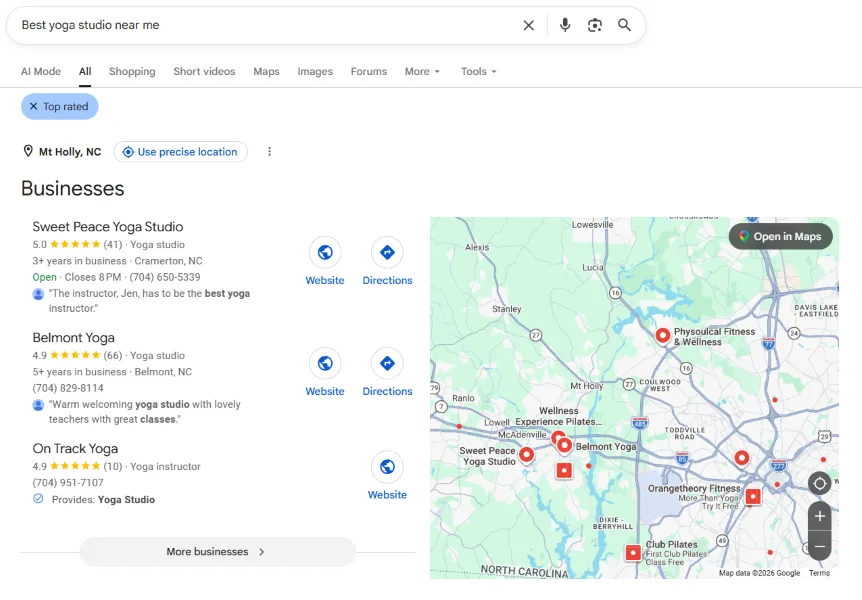Open image search with the camera lens icon
862x600 pixels.
[594, 25]
